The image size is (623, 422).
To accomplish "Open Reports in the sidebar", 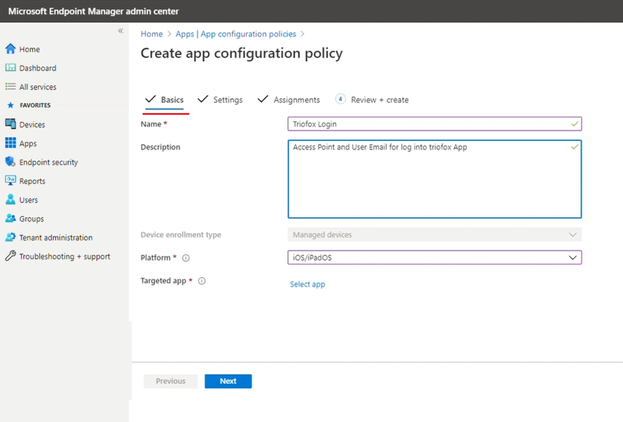I will pyautogui.click(x=32, y=181).
